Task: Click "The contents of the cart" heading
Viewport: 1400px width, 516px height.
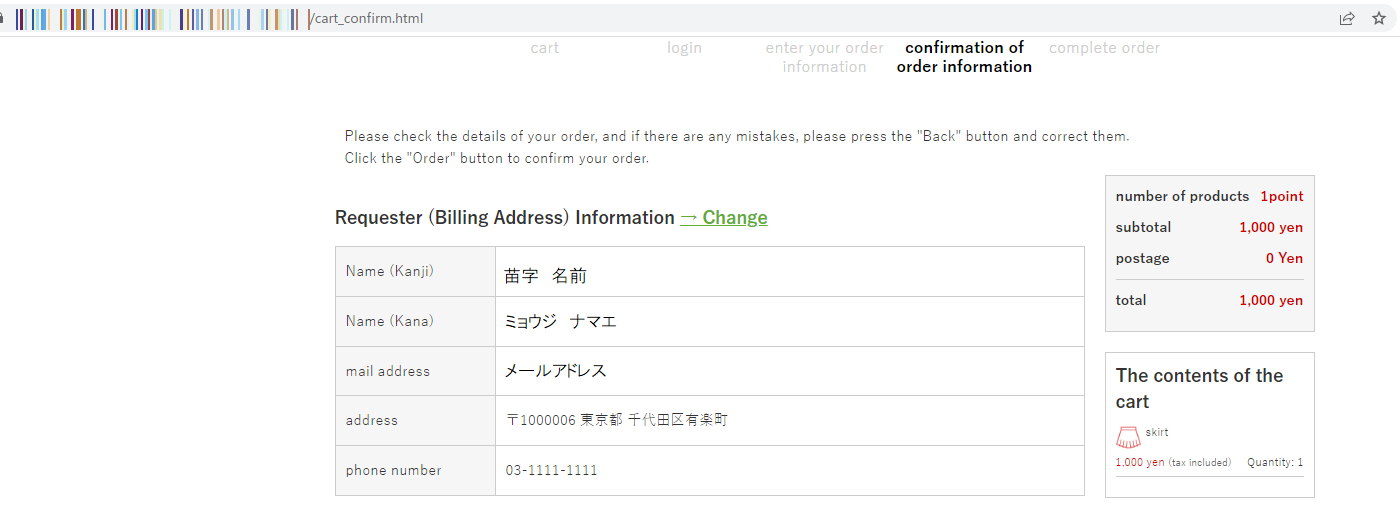Action: click(x=1199, y=388)
